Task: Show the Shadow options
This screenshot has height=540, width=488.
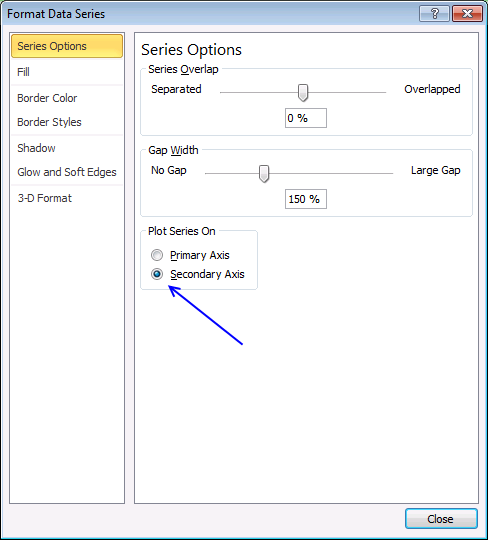Action: (67, 148)
